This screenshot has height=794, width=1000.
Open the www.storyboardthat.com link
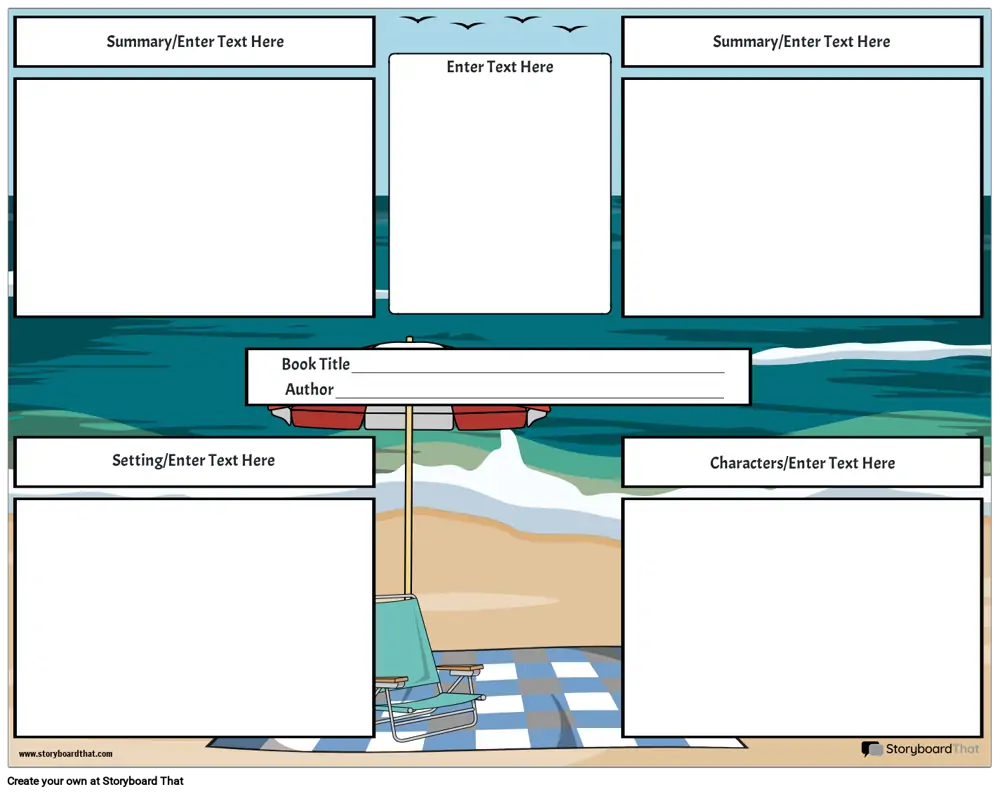click(x=65, y=754)
